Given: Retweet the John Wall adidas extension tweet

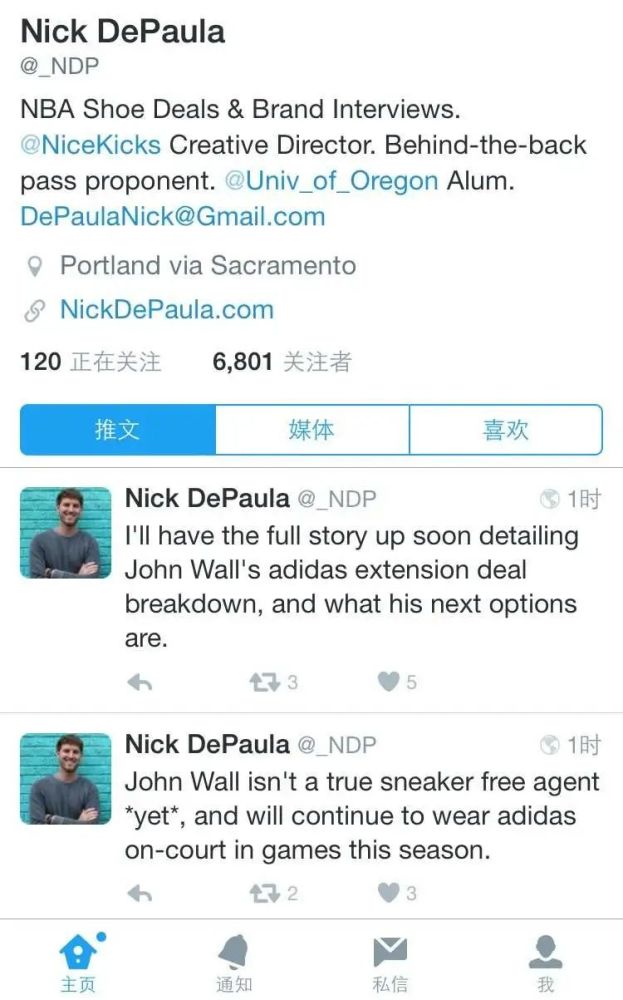Looking at the screenshot, I should 265,682.
